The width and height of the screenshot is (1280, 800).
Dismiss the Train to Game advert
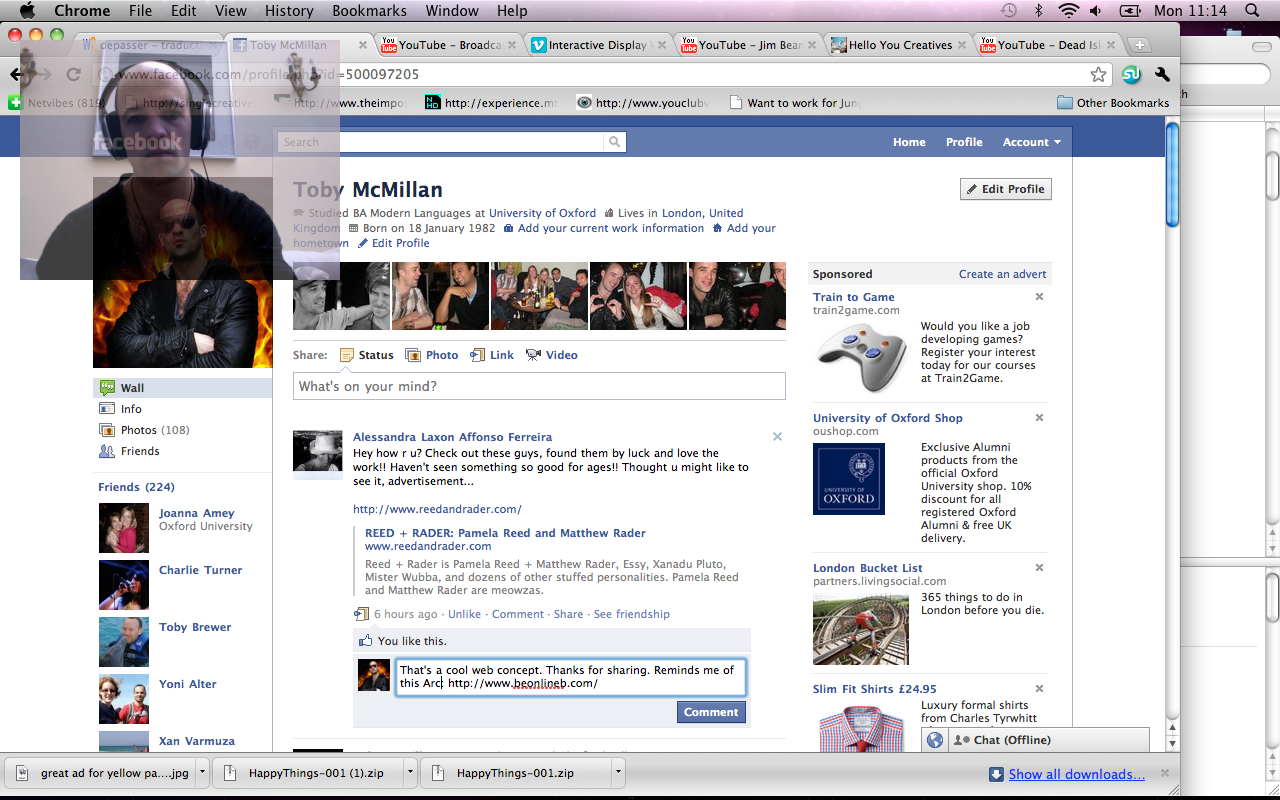point(1039,297)
